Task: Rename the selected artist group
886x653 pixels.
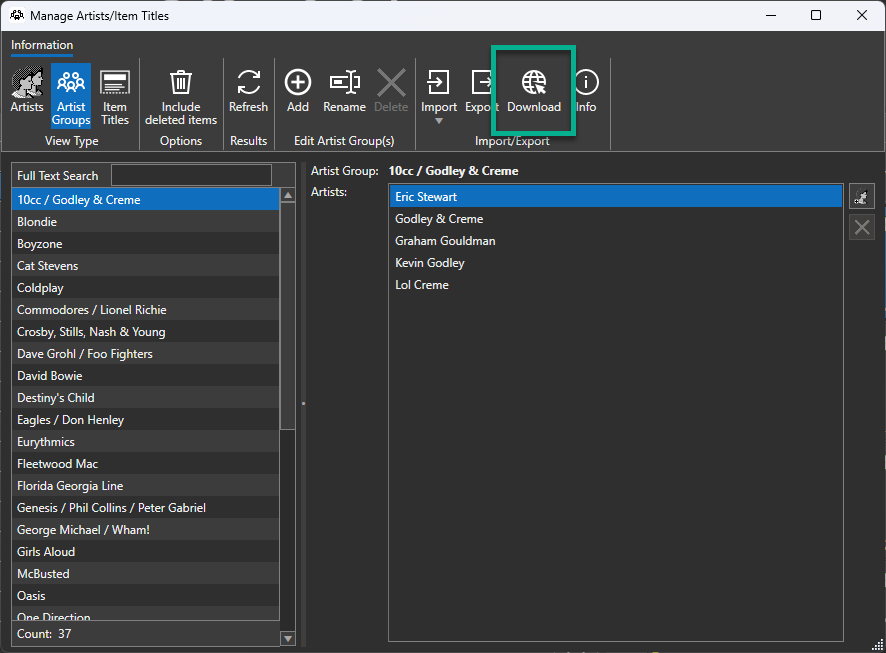Action: [345, 90]
